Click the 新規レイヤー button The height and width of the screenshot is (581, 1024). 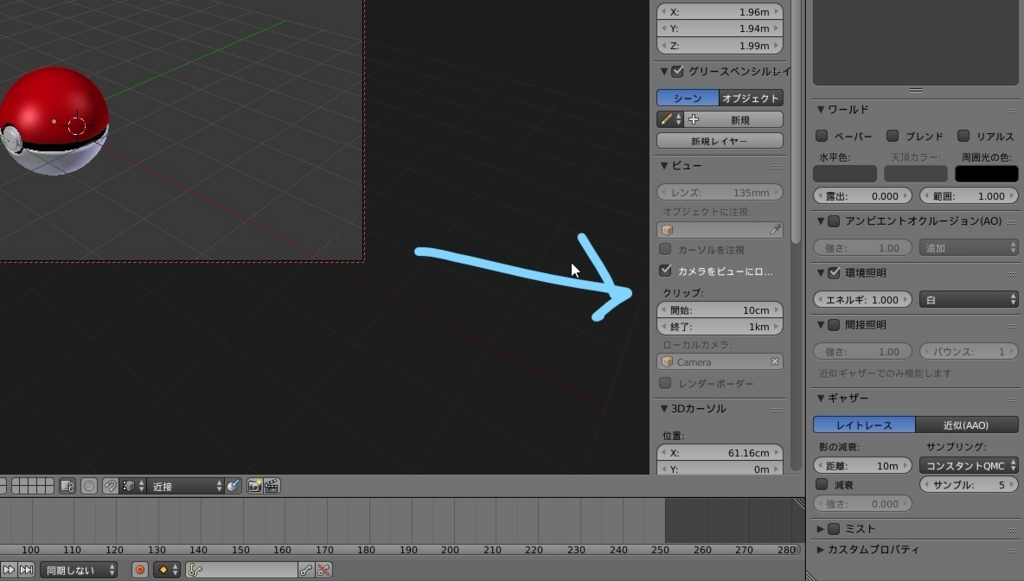click(x=720, y=141)
